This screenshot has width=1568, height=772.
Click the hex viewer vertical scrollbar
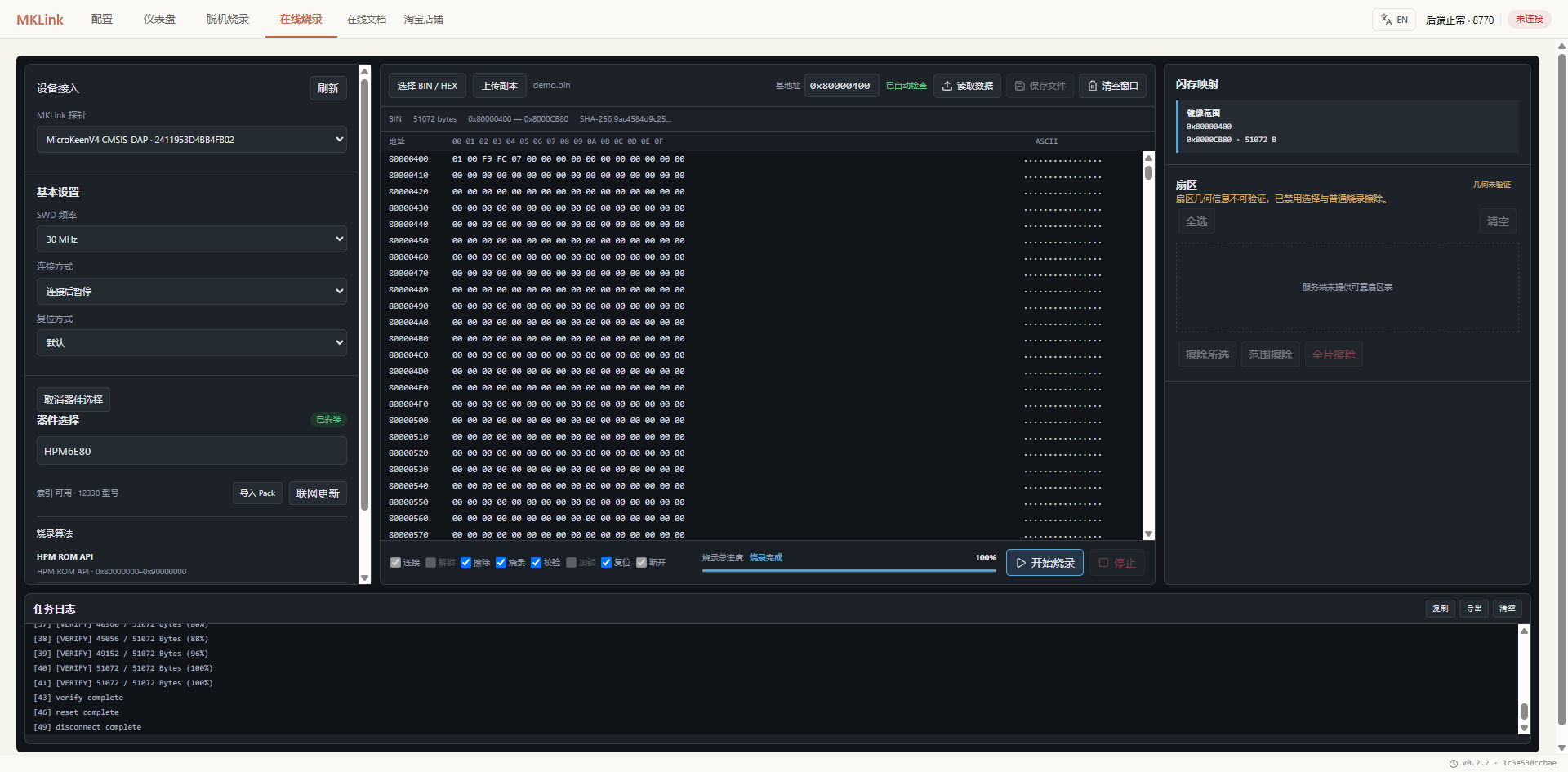click(1148, 345)
